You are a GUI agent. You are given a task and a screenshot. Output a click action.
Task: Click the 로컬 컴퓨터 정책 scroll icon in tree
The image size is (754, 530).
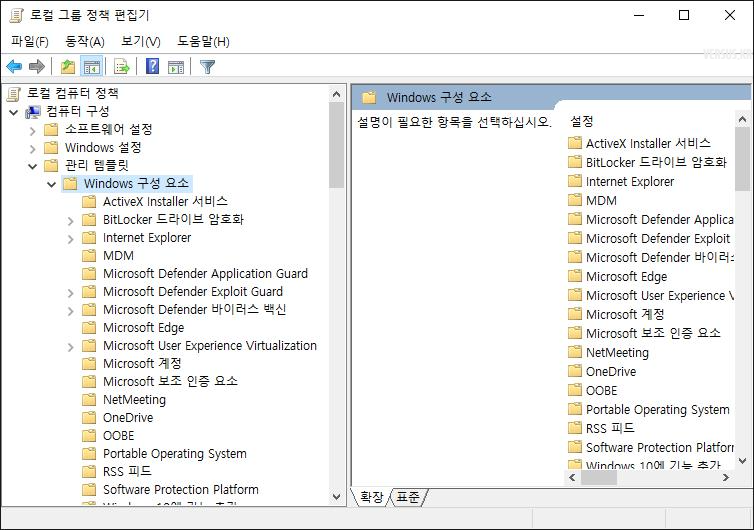click(14, 93)
